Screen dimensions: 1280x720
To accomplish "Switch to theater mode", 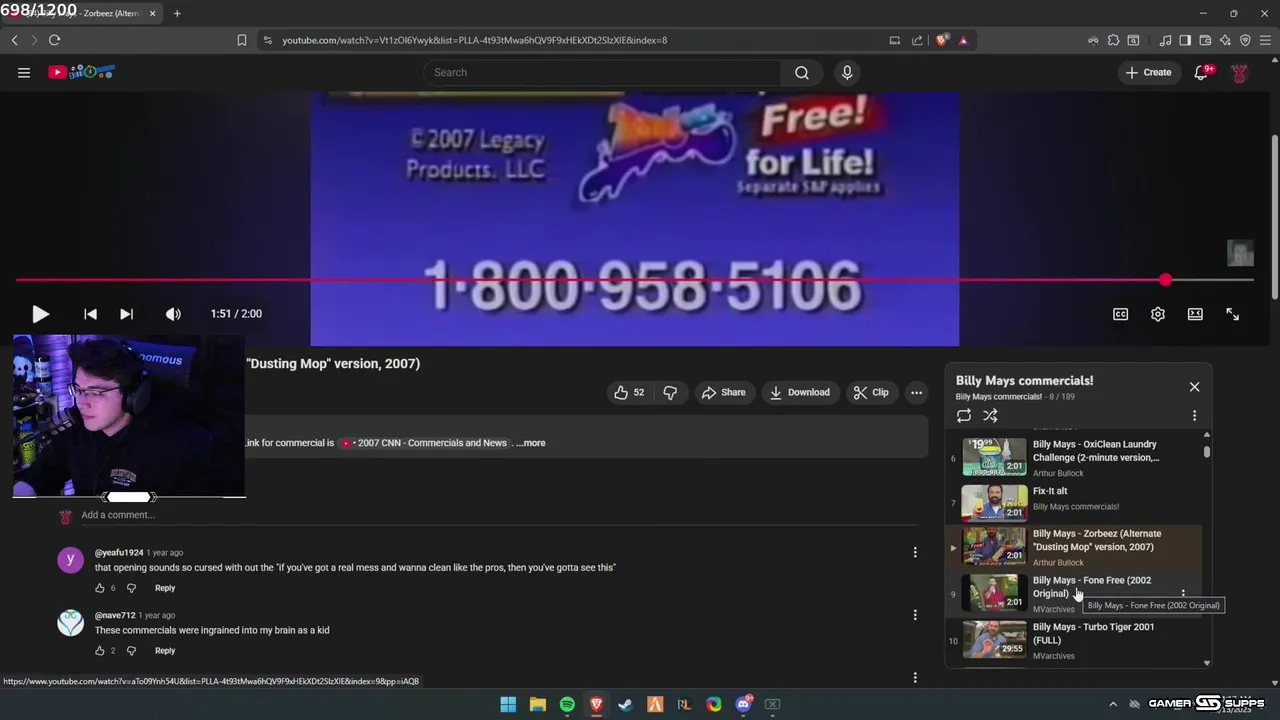I will coord(1195,314).
